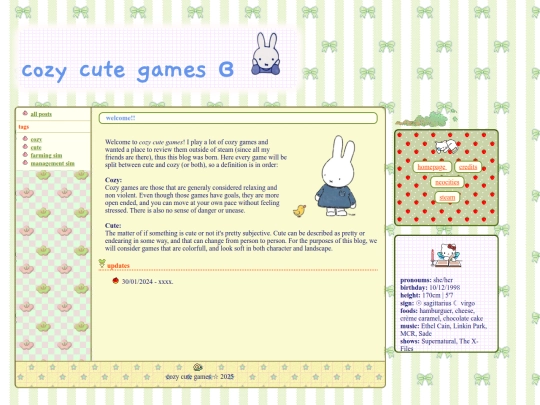540x405 pixels.
Task: Click the bullet icon beside cute tag
Action: pyautogui.click(x=25, y=146)
